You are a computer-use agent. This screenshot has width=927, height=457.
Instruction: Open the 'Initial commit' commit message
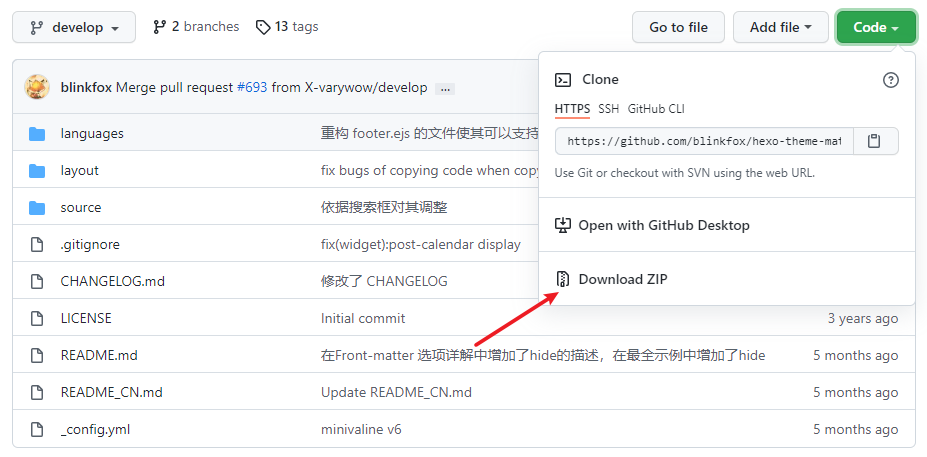(x=363, y=318)
